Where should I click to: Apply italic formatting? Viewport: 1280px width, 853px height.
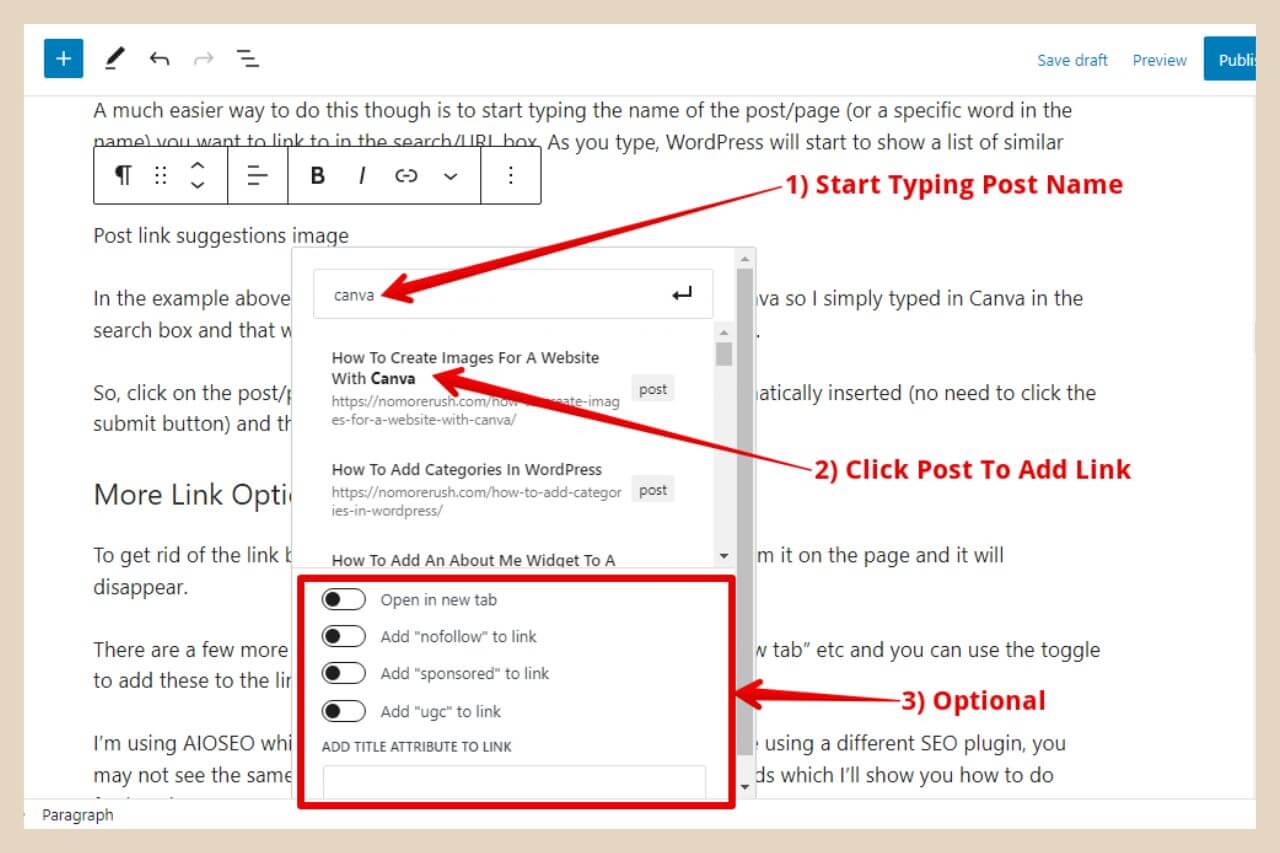coord(361,175)
